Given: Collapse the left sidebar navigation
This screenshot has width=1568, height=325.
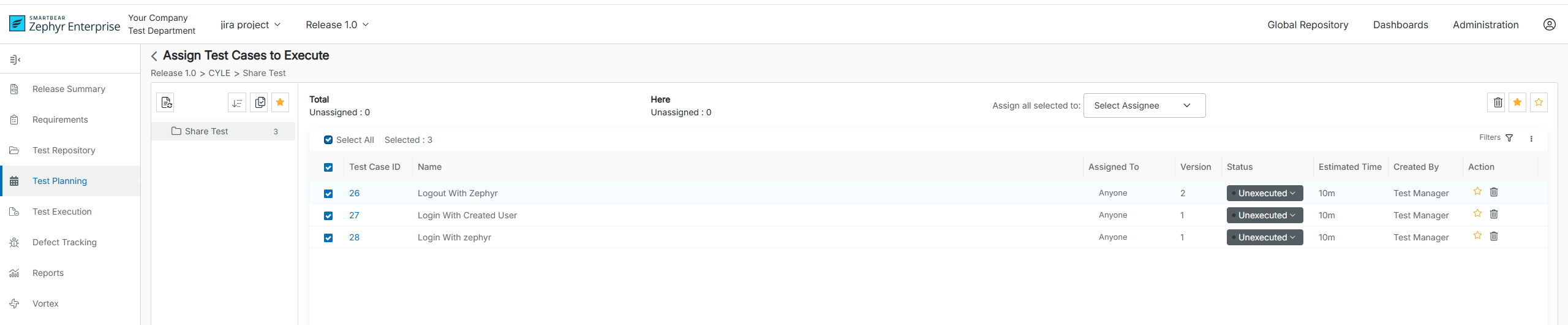Looking at the screenshot, I should click(x=15, y=59).
